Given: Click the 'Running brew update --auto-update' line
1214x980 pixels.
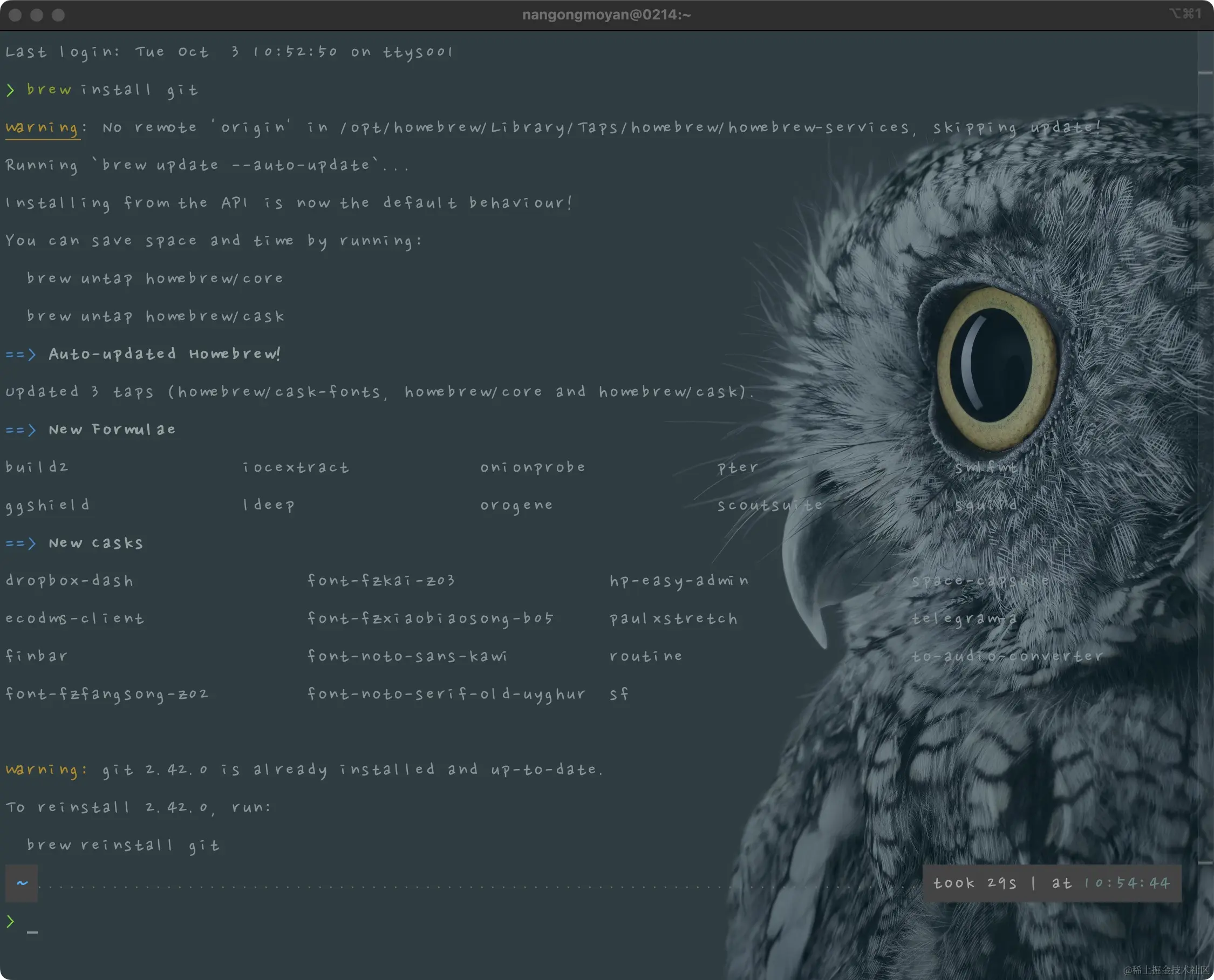Looking at the screenshot, I should coord(207,166).
